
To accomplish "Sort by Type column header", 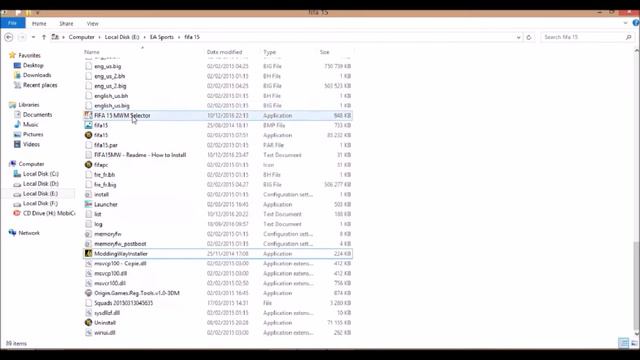I will coord(269,52).
